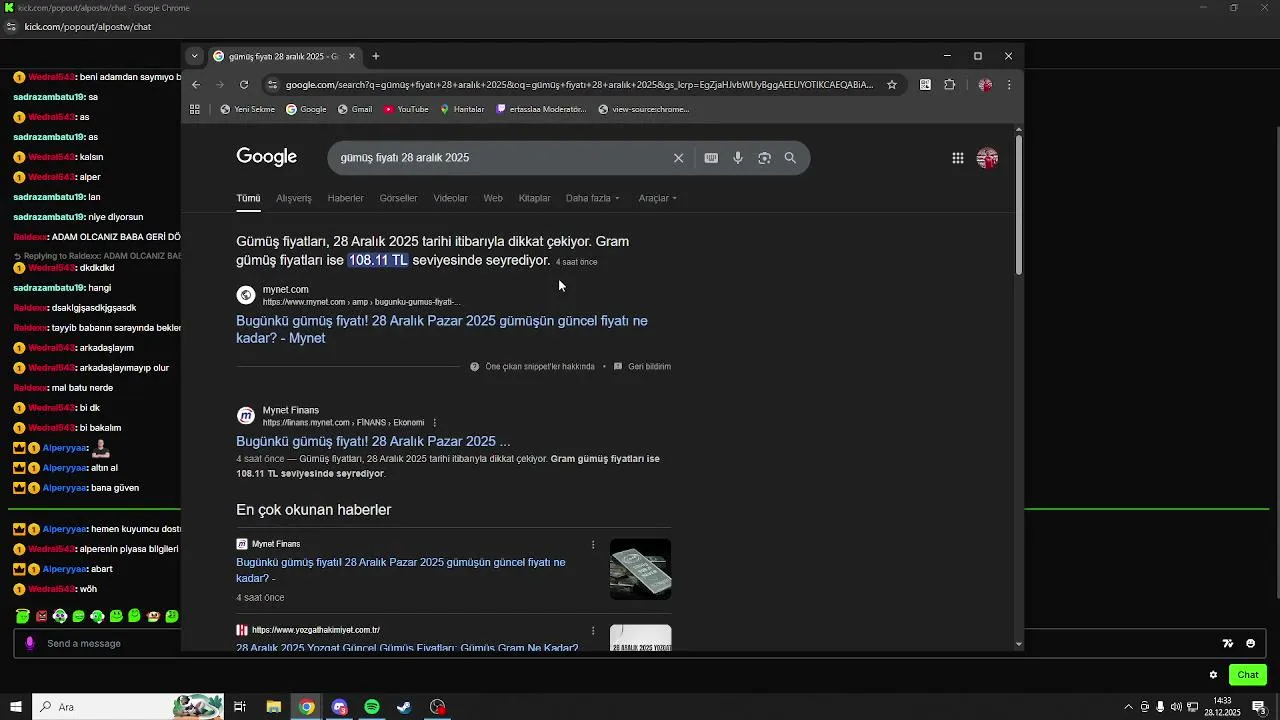Open the YouTube bookmark

(406, 109)
